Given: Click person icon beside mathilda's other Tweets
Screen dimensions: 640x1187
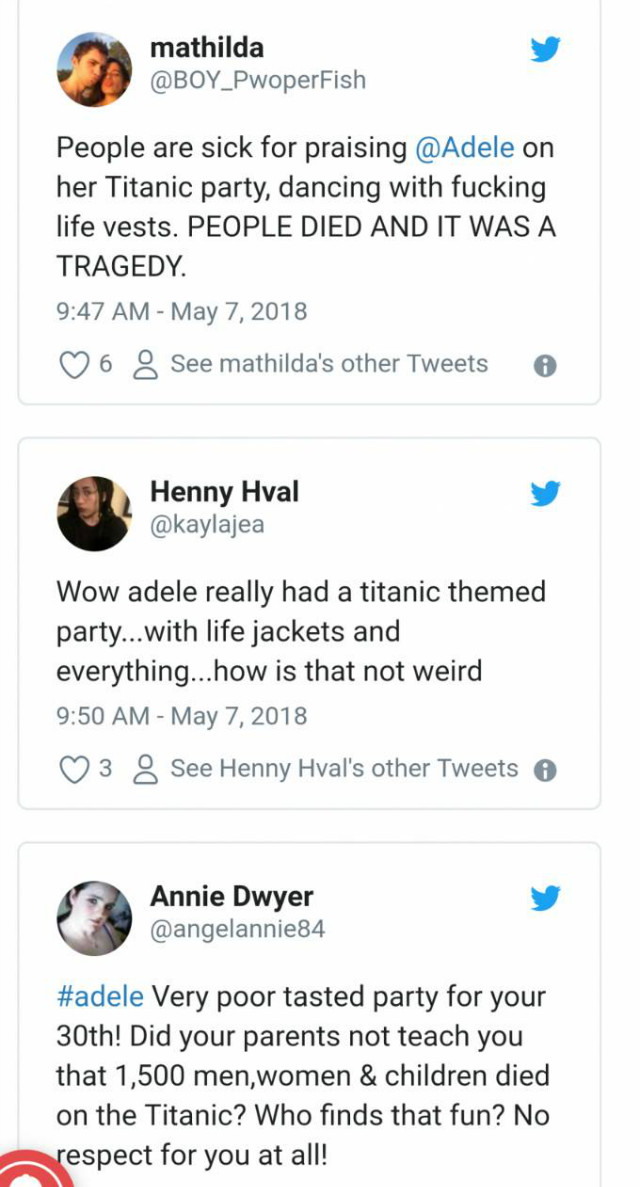Looking at the screenshot, I should 146,365.
